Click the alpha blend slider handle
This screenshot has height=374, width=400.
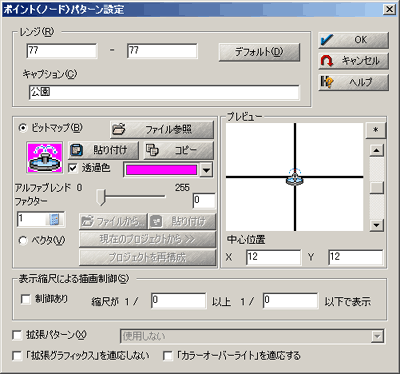(101, 197)
